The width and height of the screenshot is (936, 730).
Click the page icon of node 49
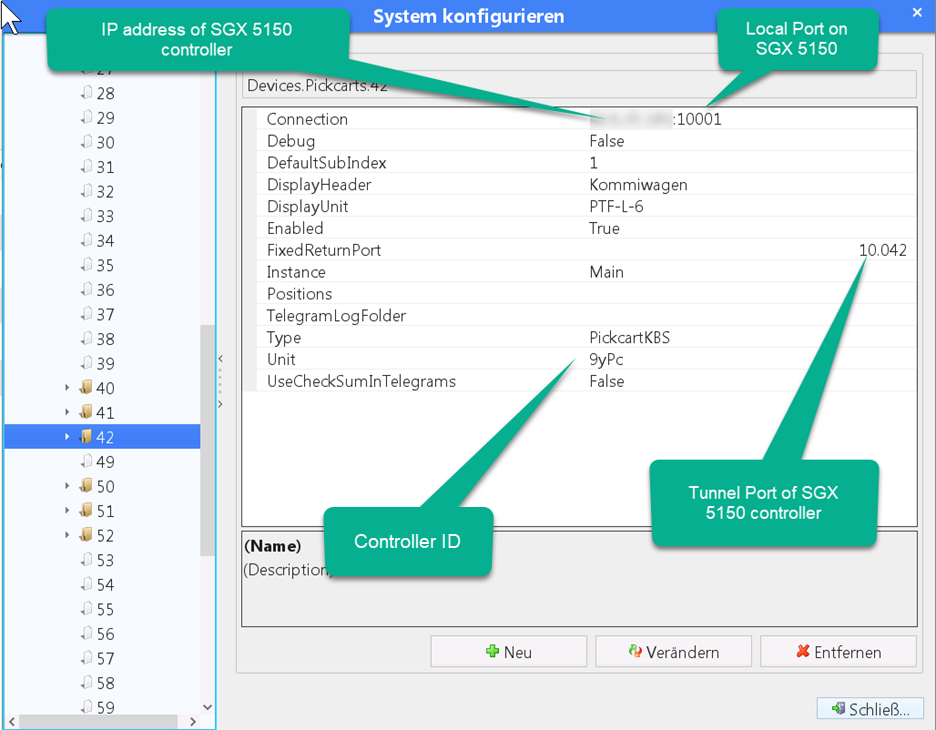point(87,461)
